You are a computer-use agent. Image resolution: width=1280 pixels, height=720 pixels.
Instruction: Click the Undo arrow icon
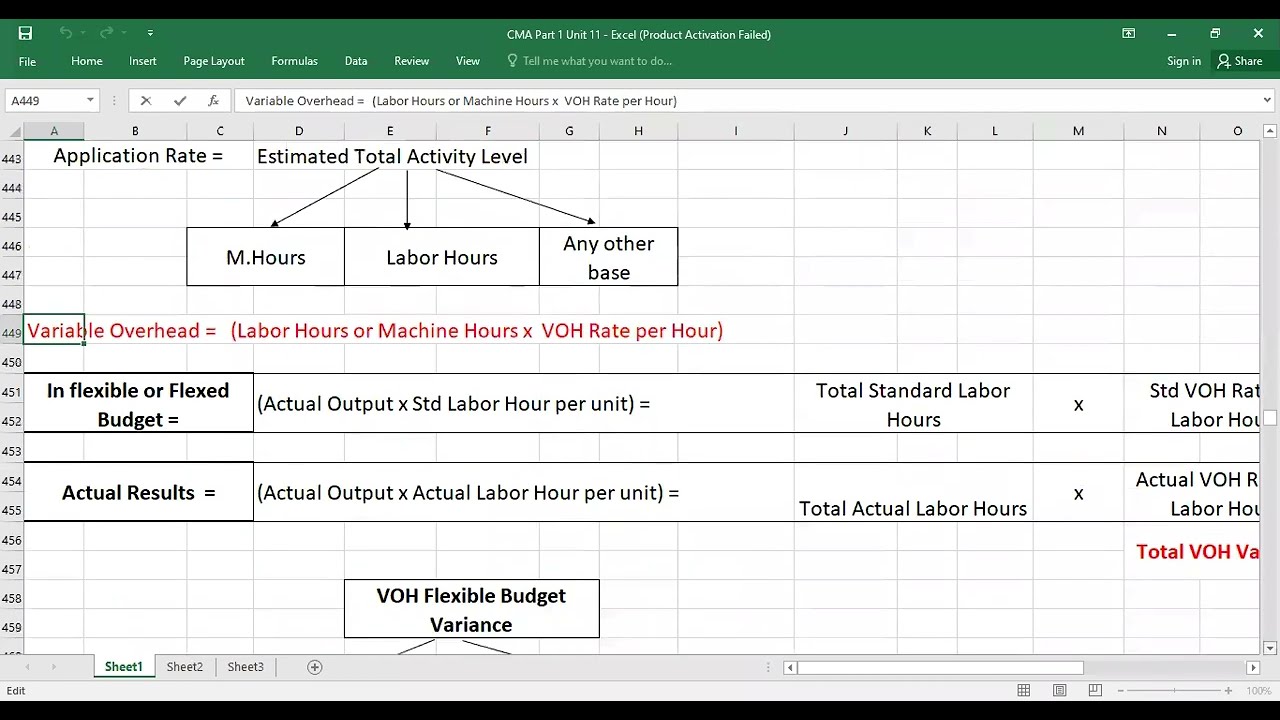tap(66, 33)
